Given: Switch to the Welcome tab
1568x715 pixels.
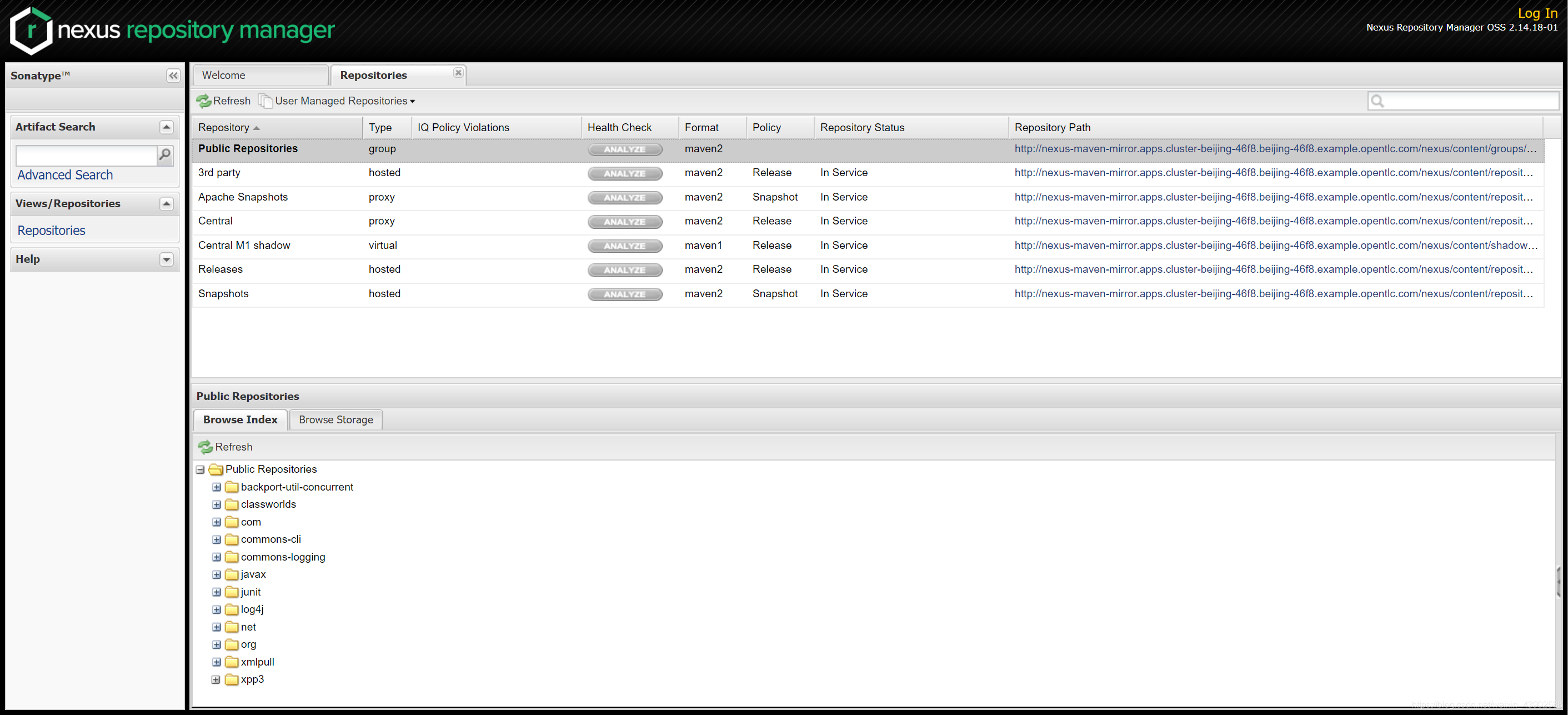Looking at the screenshot, I should (260, 76).
